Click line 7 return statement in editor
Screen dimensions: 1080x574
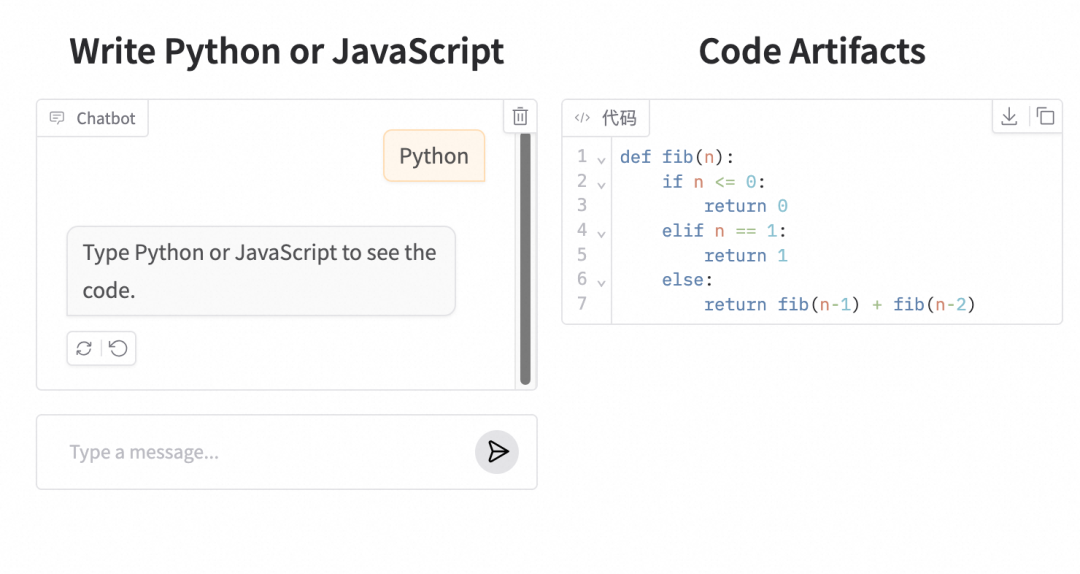click(839, 304)
